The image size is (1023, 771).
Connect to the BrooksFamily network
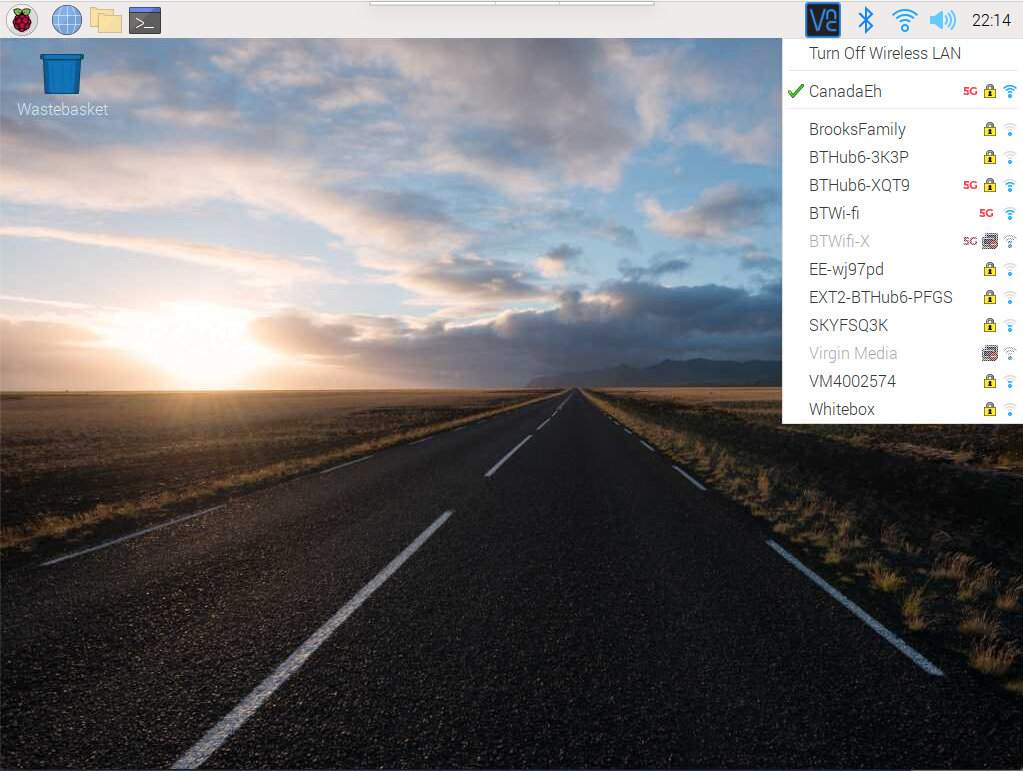tap(902, 129)
